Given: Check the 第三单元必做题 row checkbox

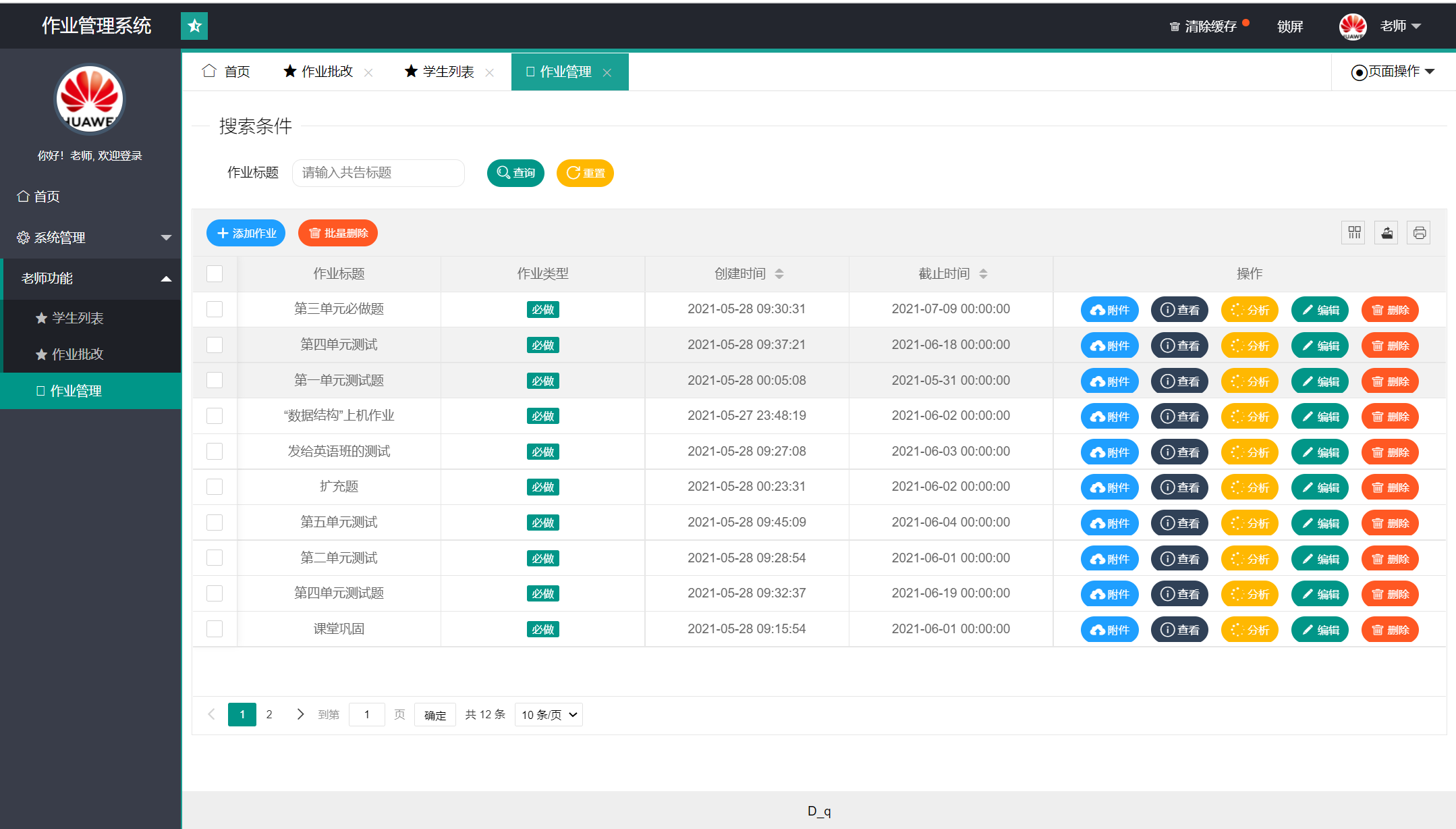Looking at the screenshot, I should 215,309.
